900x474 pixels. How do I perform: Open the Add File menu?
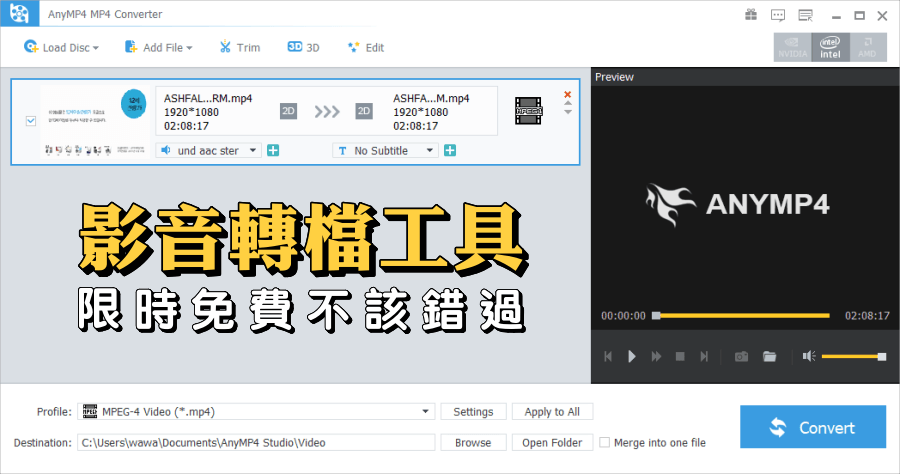coord(159,48)
